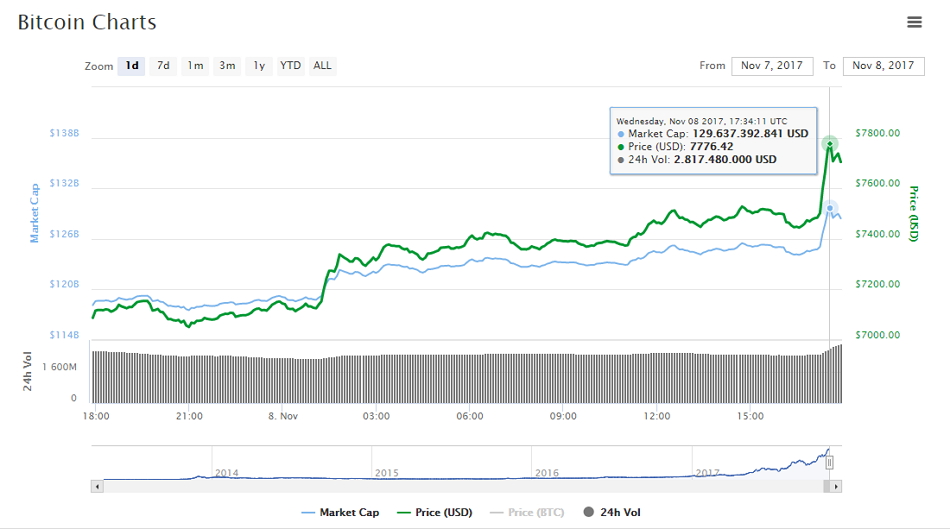
Task: Click the To date field
Action: coord(883,65)
